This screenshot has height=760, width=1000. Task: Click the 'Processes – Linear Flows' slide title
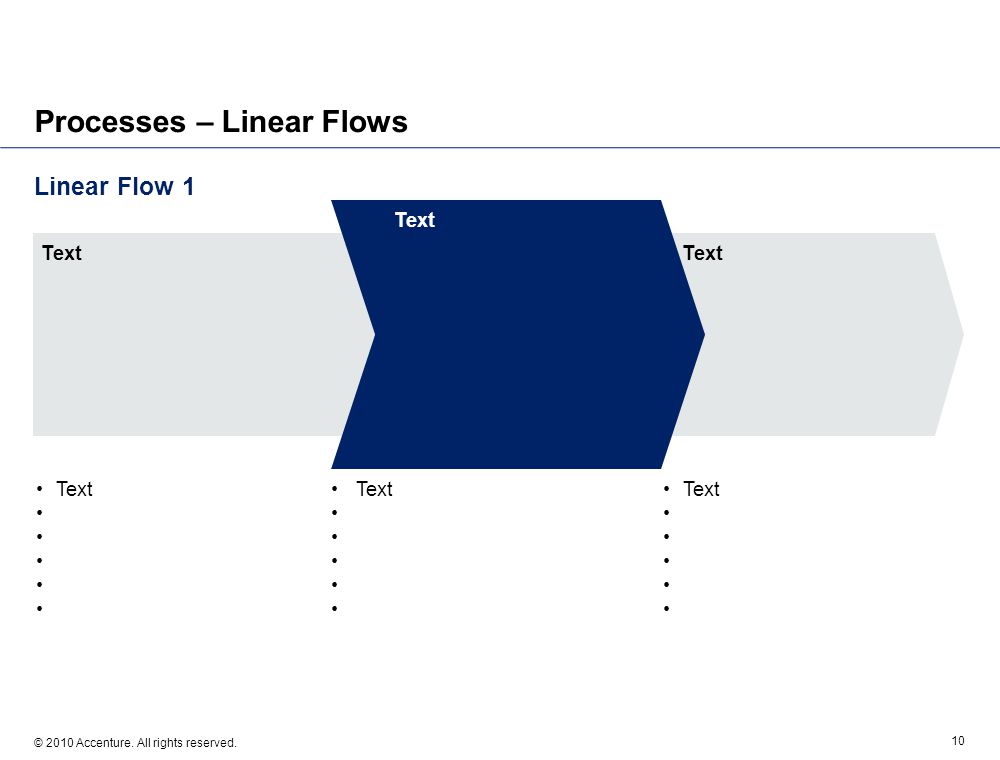[x=221, y=122]
